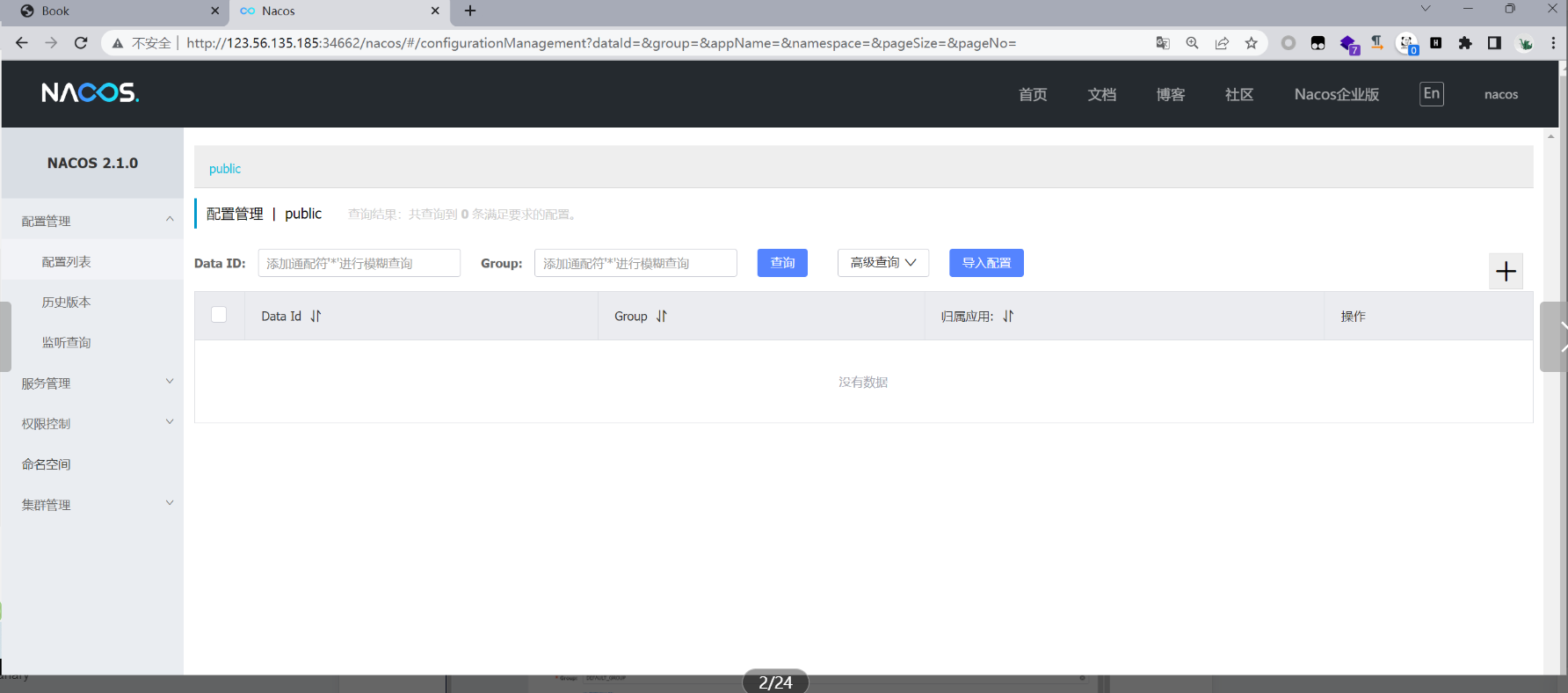Bookmark this page with the star
This screenshot has height=693, width=1568.
pos(1252,43)
